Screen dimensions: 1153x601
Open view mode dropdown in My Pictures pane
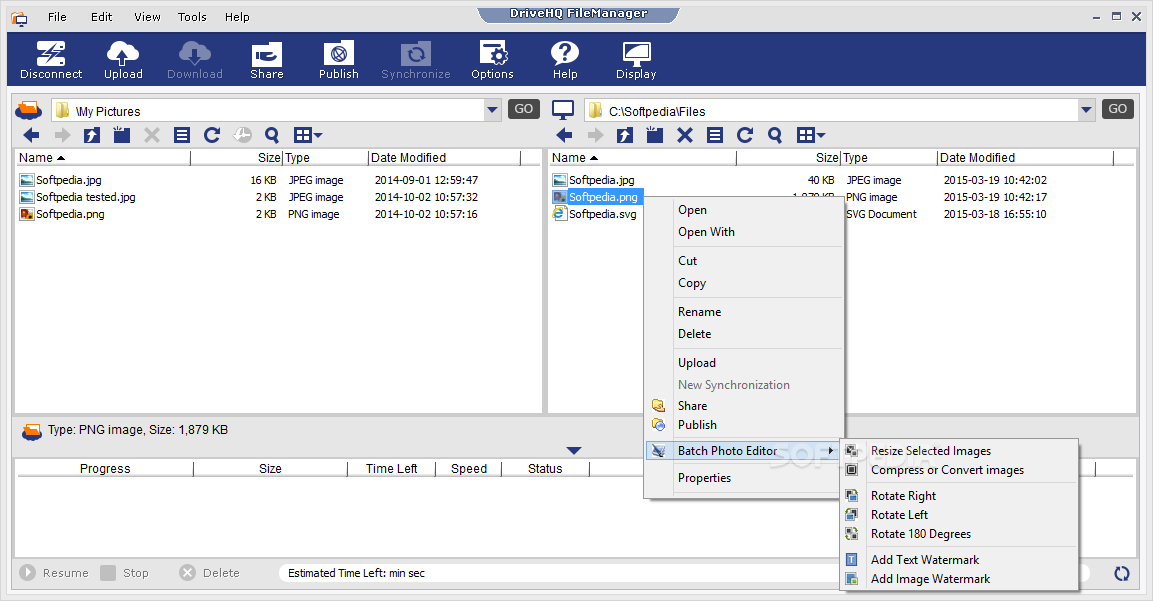(308, 135)
